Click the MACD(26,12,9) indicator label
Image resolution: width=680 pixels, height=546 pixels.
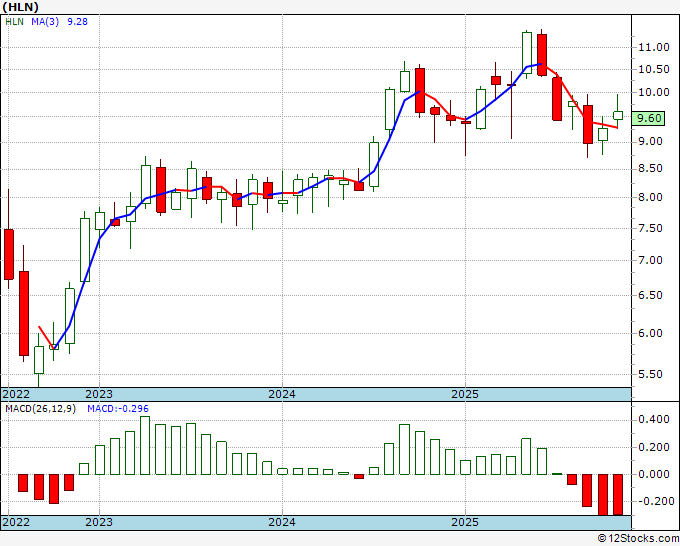pyautogui.click(x=40, y=409)
